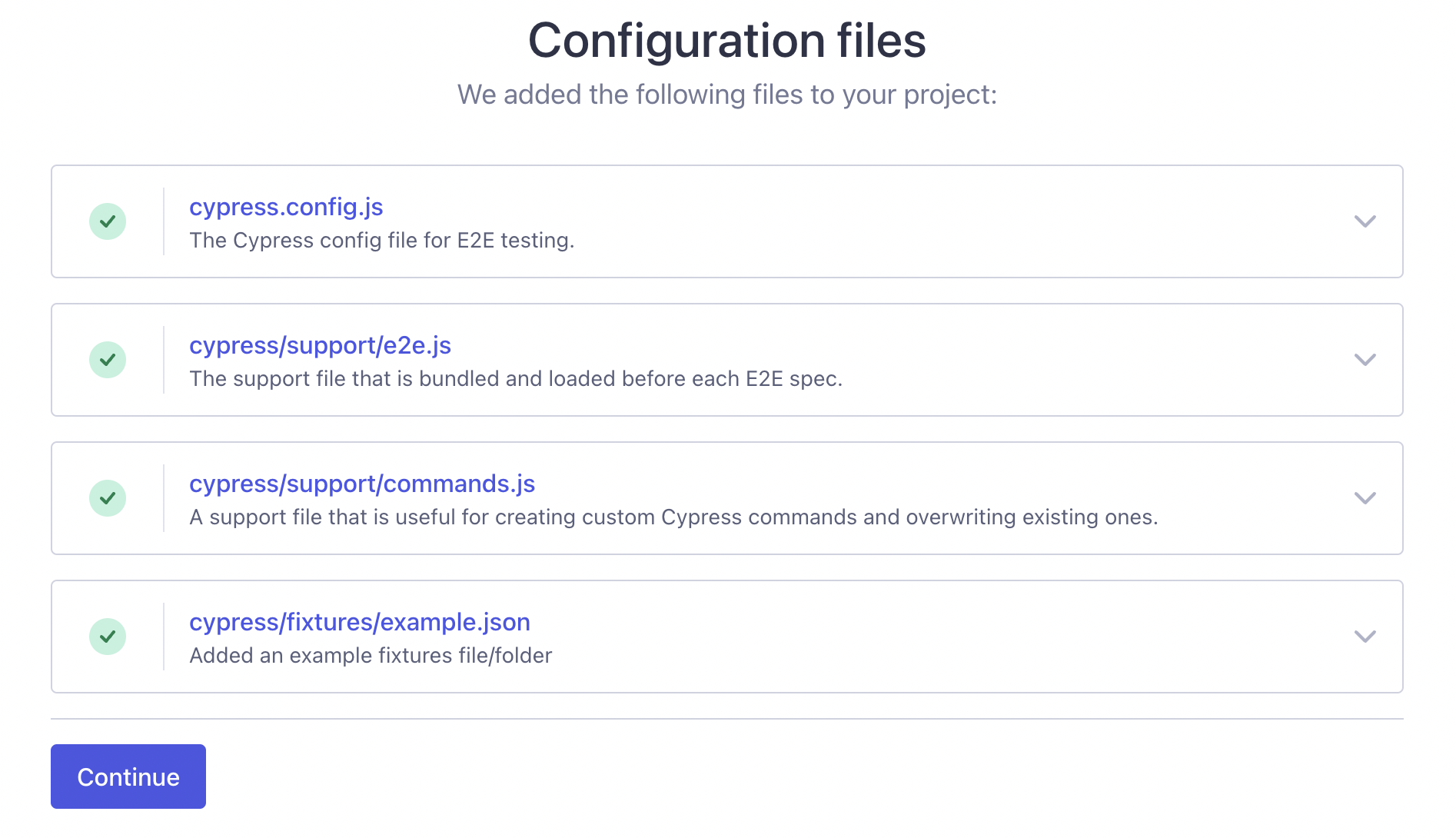Select the 'bundled and loaded before each E2E spec' description
Image resolution: width=1456 pixels, height=838 pixels.
click(x=516, y=379)
